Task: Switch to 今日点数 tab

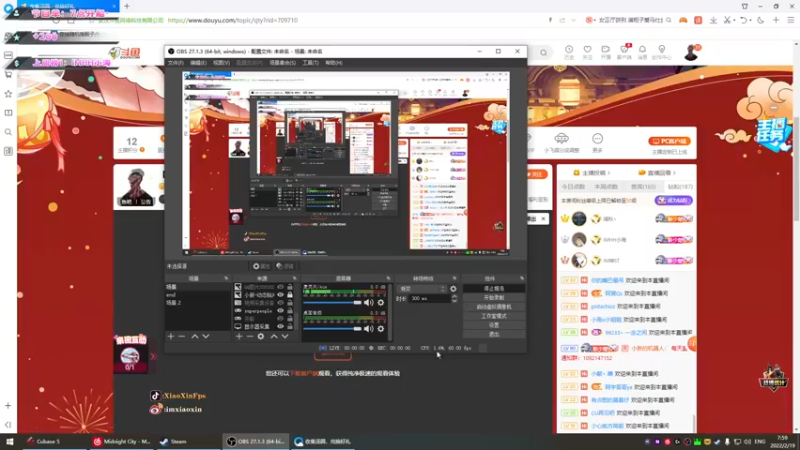Action: [573, 187]
